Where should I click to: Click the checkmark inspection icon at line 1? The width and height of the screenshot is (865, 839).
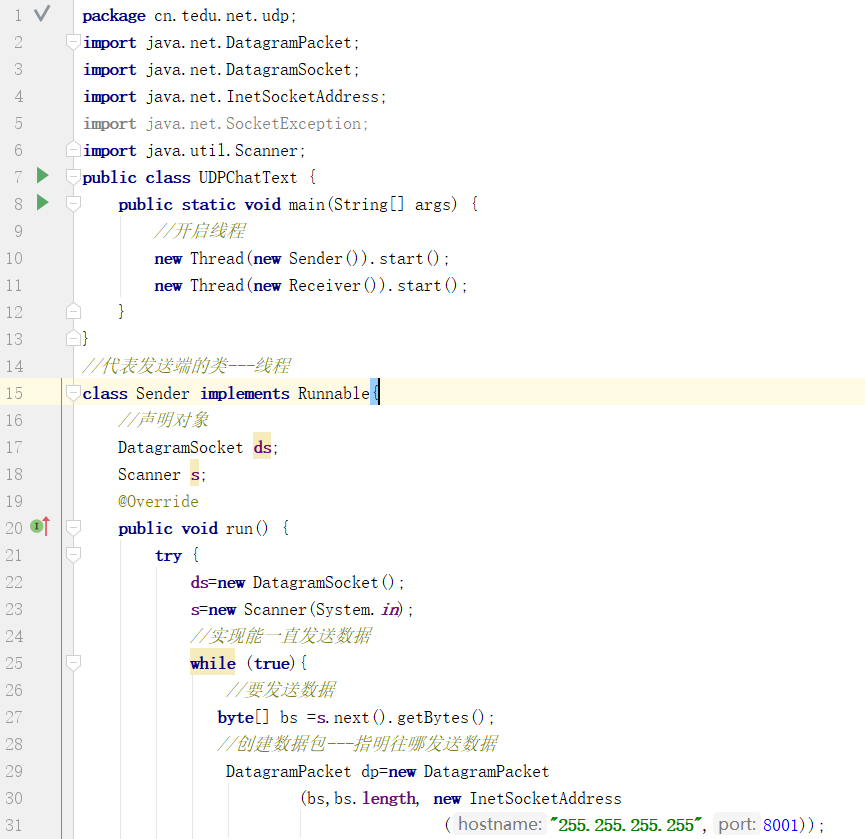[x=42, y=13]
